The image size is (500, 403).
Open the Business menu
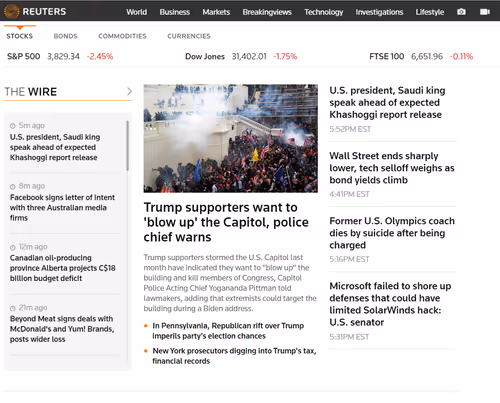click(x=175, y=12)
